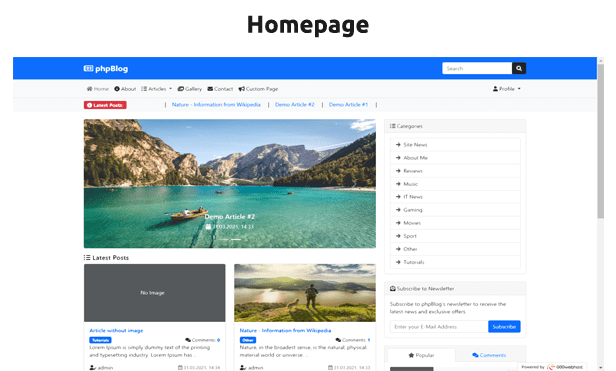
Task: Click the arrow icon beside Tutorials
Action: pos(398,262)
